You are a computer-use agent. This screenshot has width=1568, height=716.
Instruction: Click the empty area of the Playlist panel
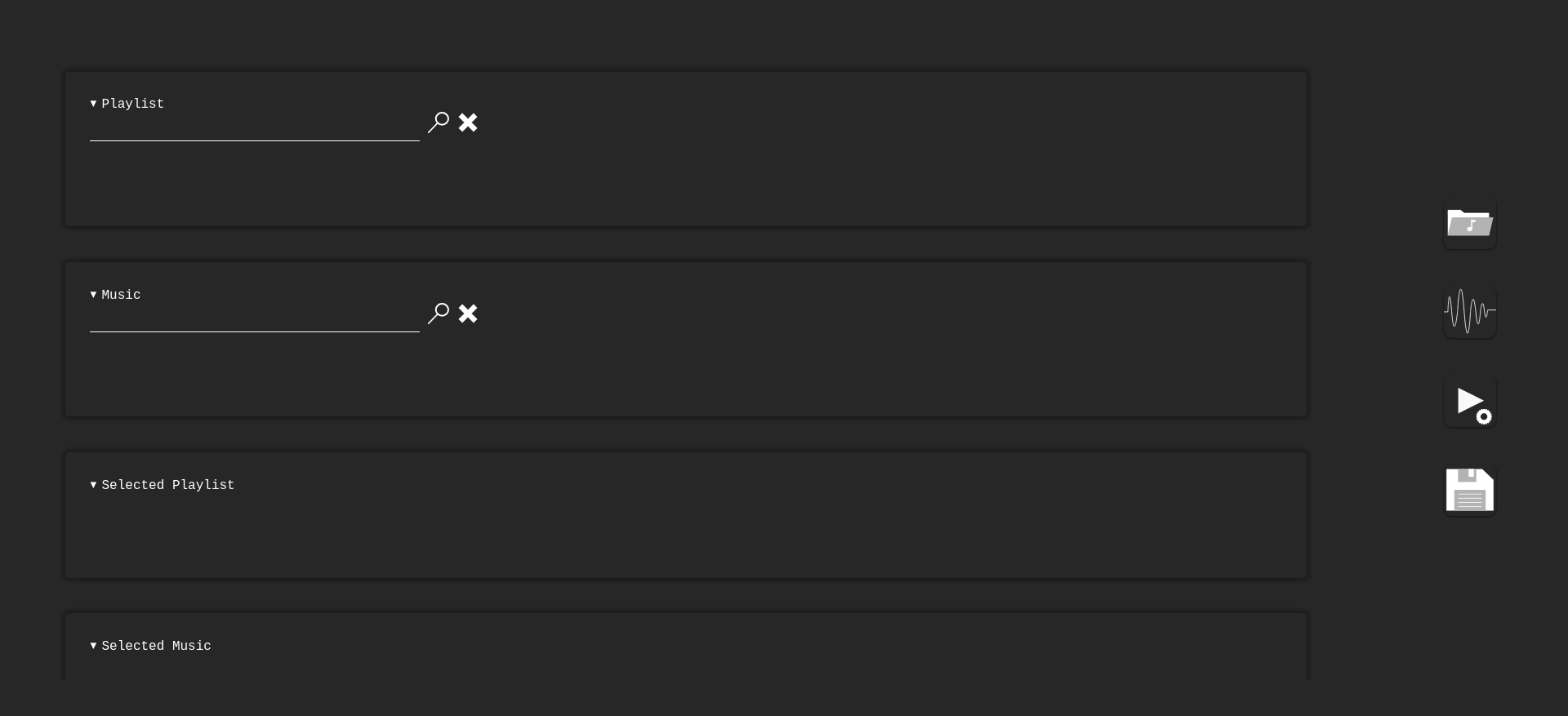point(686,184)
